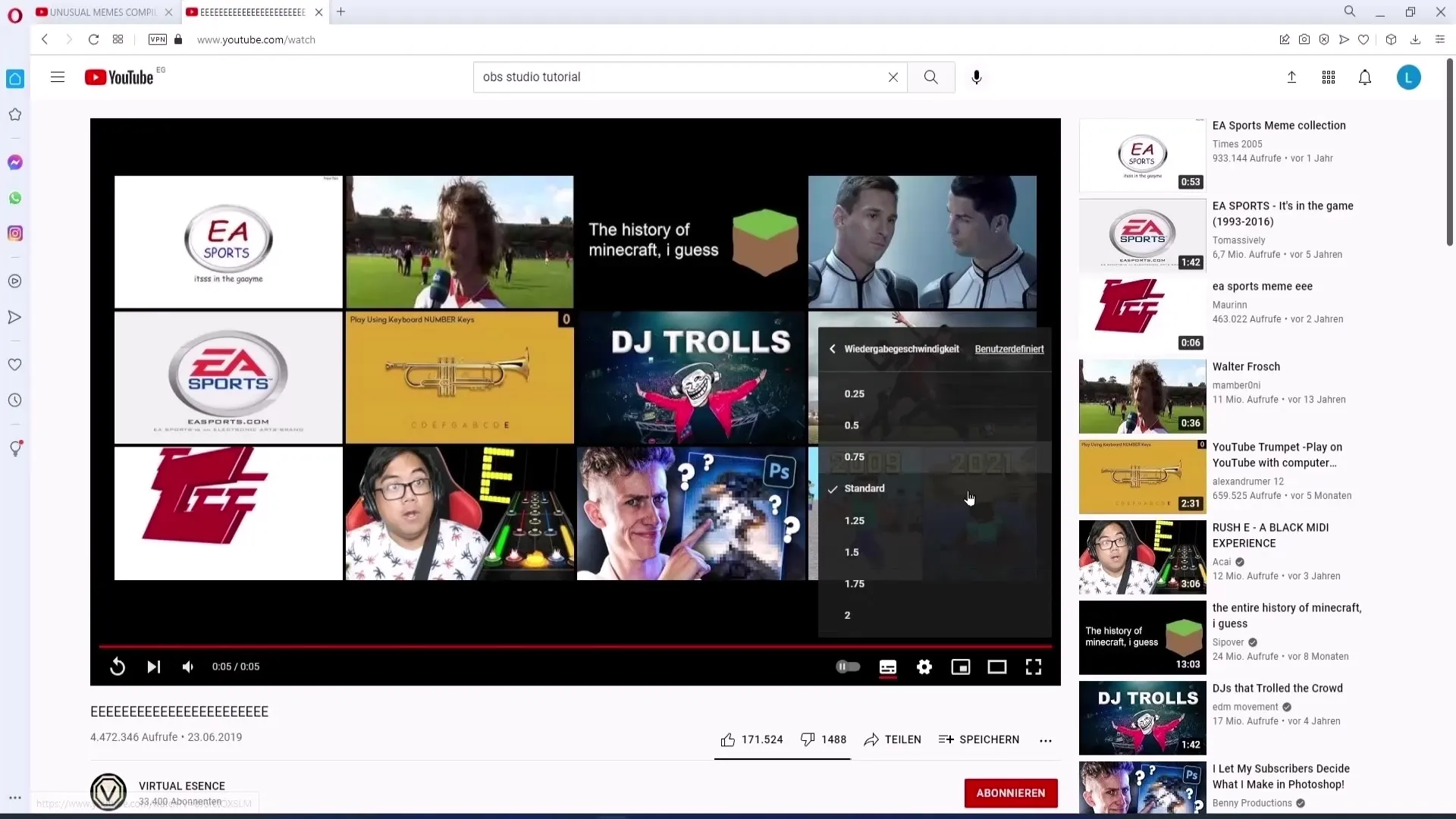Toggle subtitles in the player
The width and height of the screenshot is (1456, 819).
(887, 667)
